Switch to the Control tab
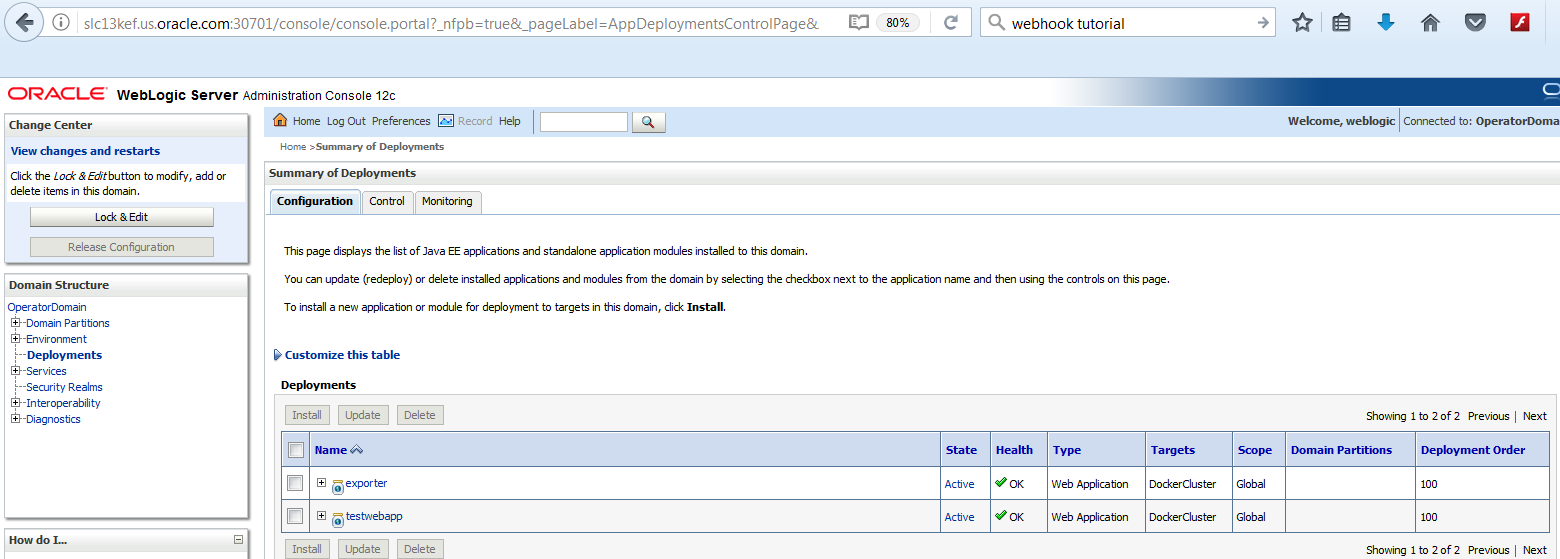Image resolution: width=1560 pixels, height=559 pixels. pyautogui.click(x=387, y=201)
